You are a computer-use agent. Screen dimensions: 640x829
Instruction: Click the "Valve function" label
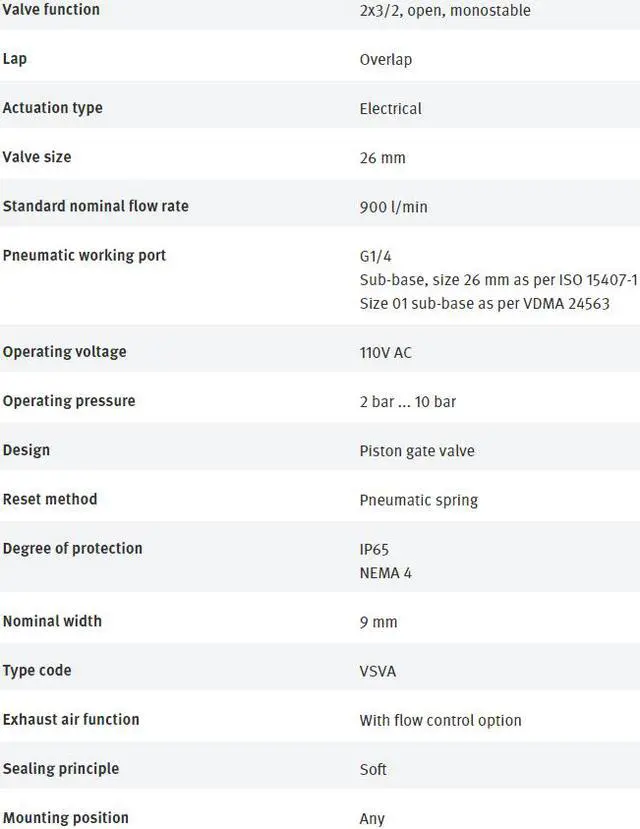51,10
